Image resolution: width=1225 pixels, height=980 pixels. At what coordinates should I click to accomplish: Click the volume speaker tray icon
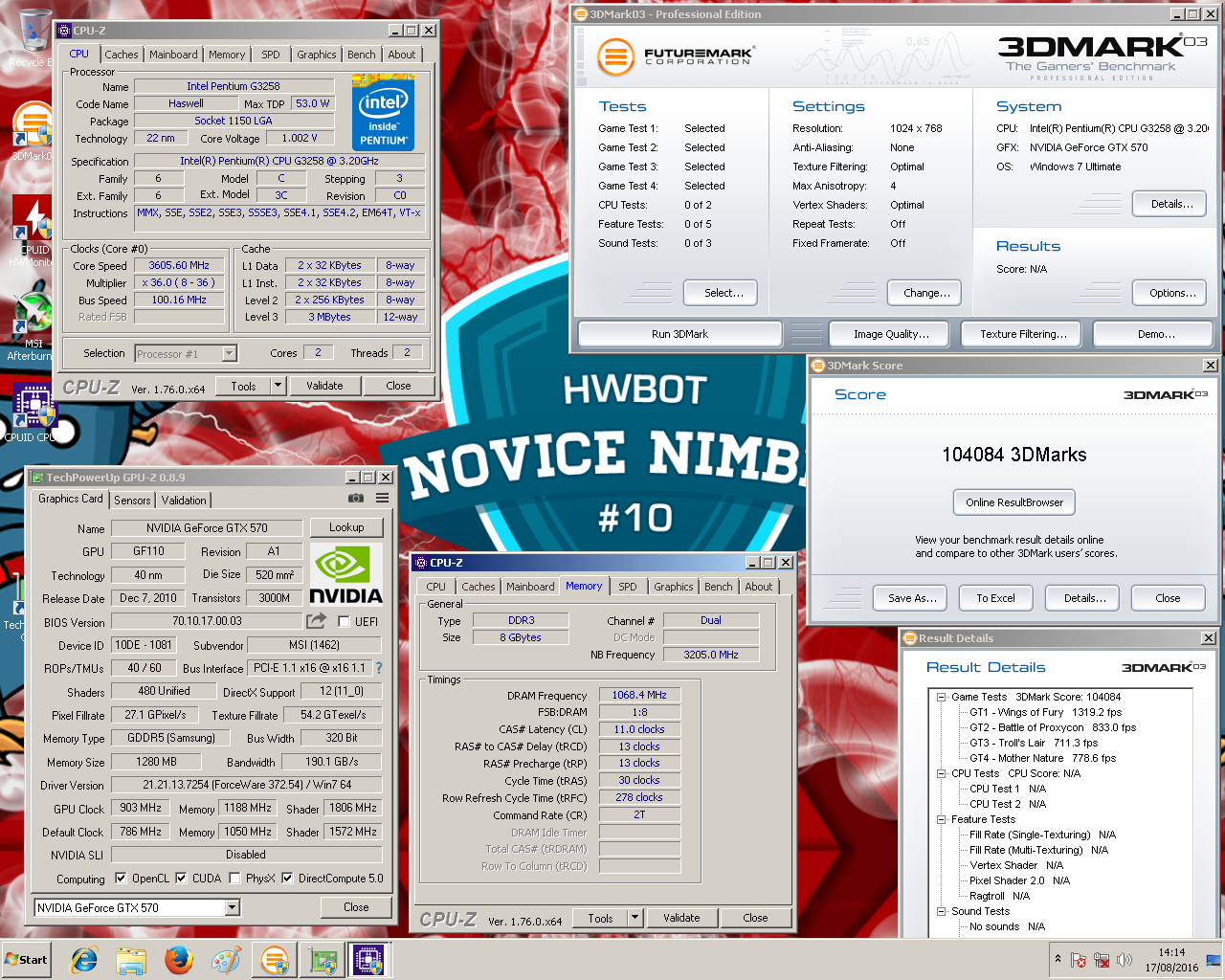pos(1124,960)
